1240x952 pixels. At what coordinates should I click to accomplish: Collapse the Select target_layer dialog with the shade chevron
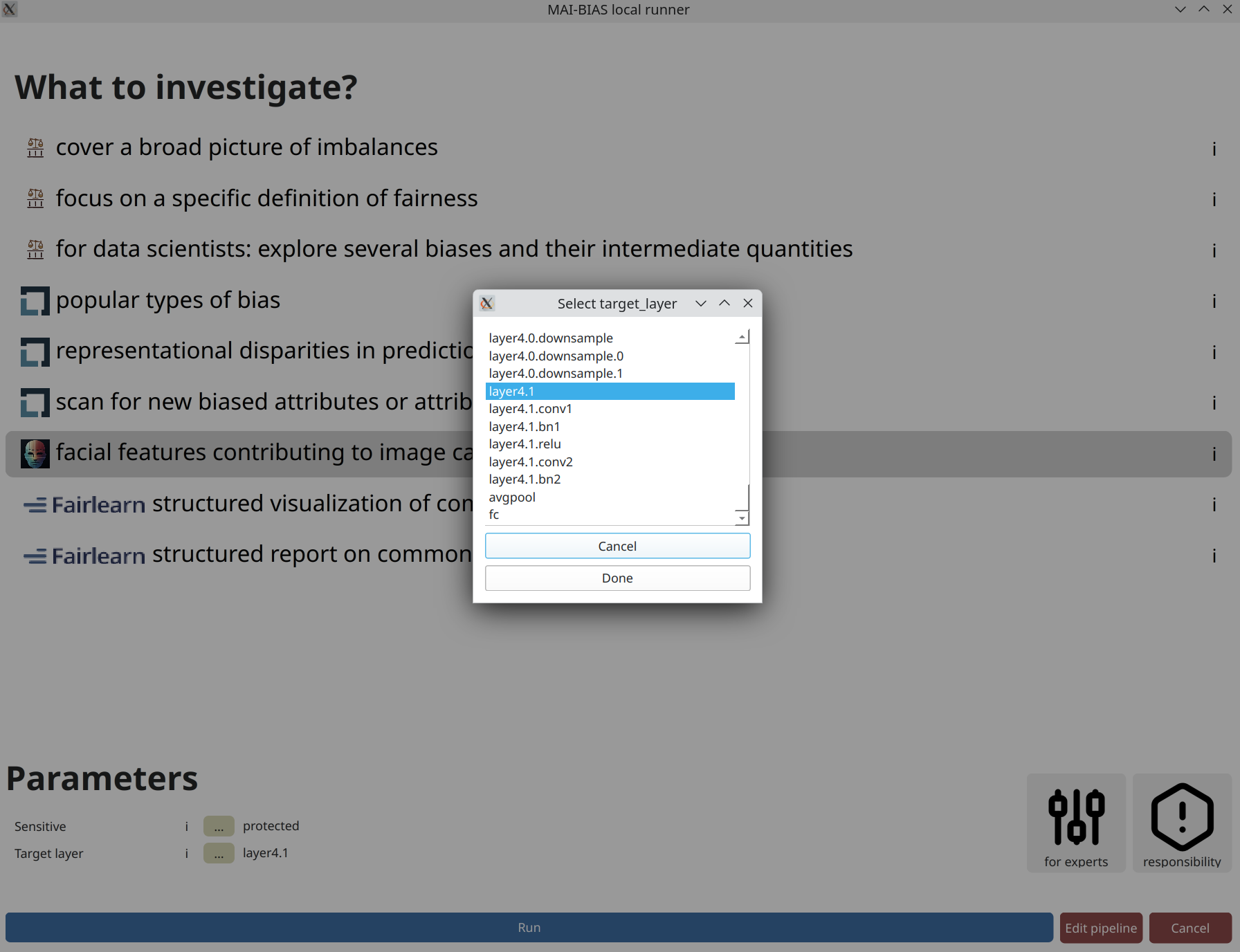724,303
